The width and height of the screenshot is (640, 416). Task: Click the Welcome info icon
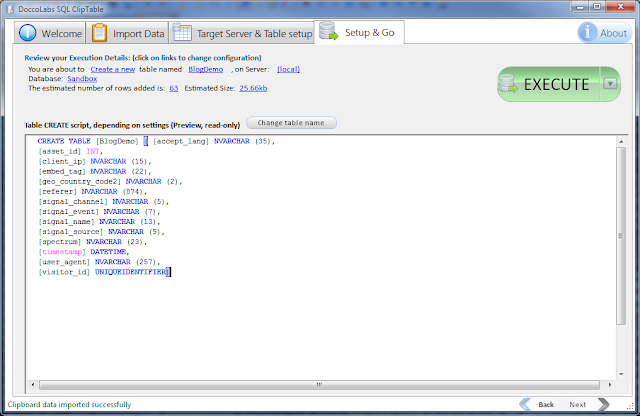click(x=27, y=33)
